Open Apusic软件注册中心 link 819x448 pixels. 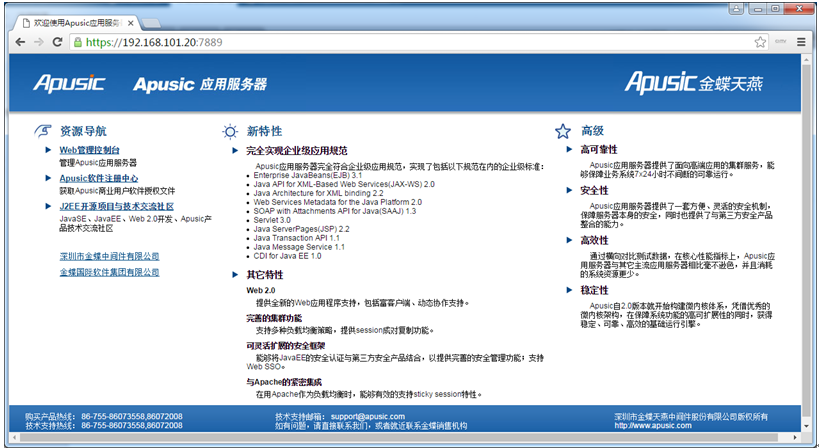click(99, 179)
